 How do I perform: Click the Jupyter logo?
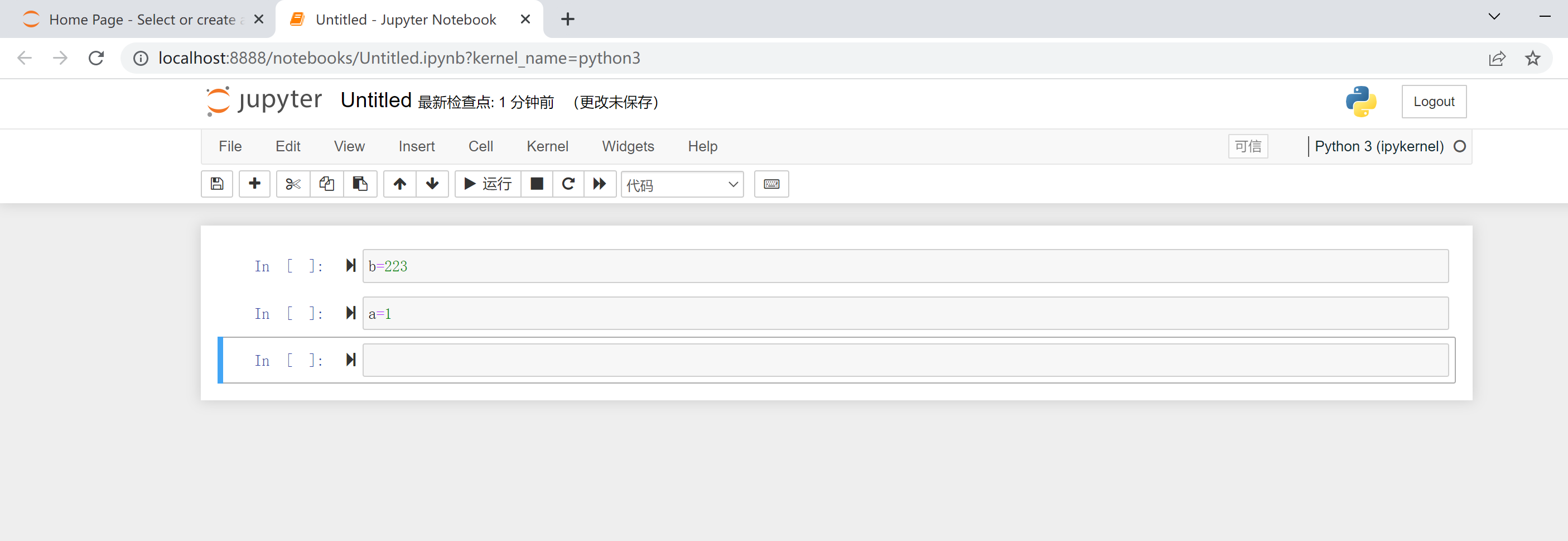pyautogui.click(x=264, y=100)
